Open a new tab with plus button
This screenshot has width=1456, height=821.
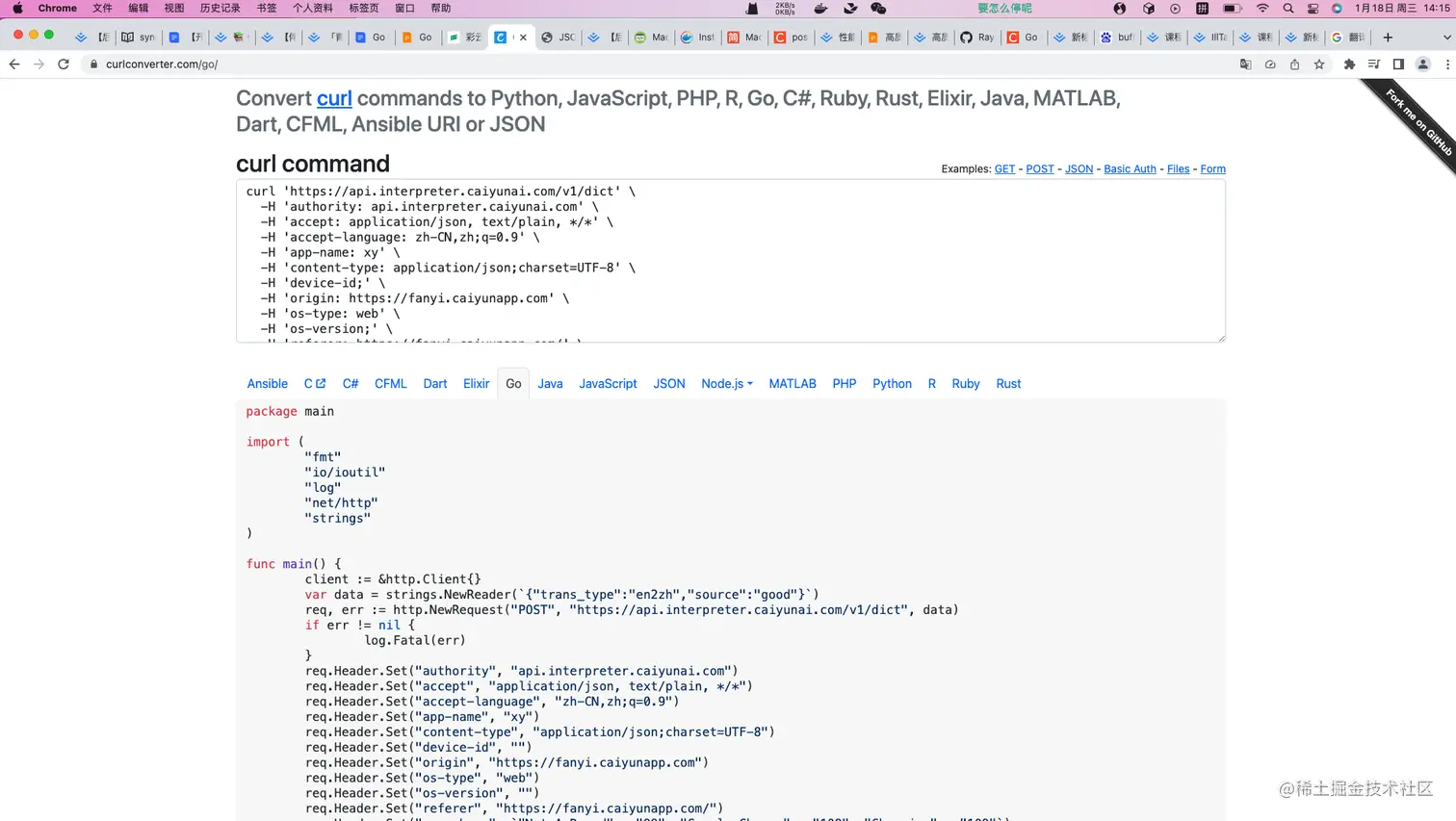1388,38
